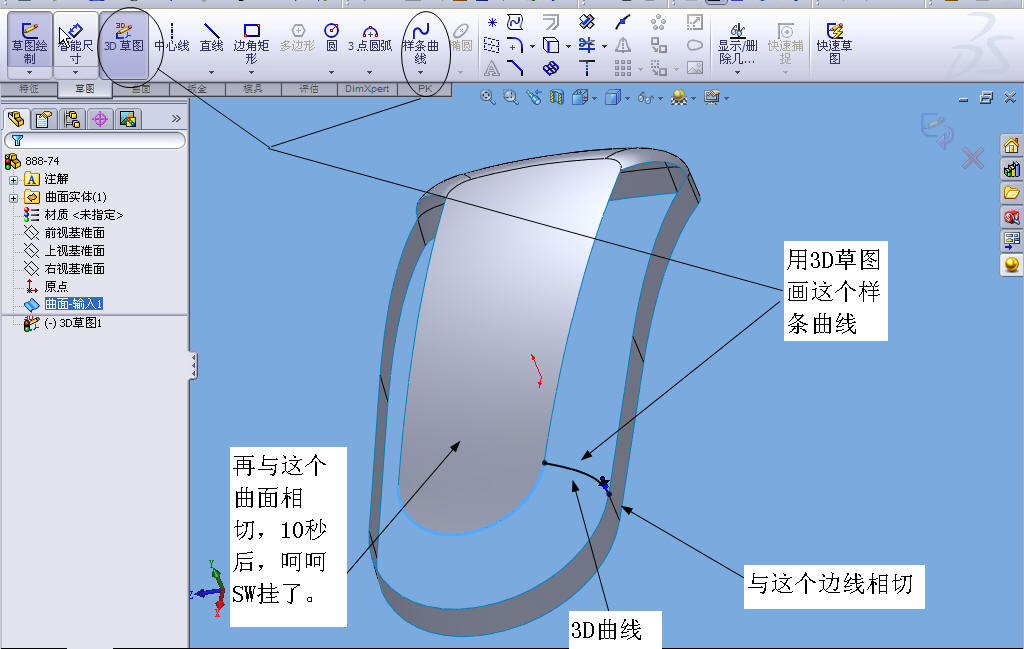Open the ConfigurationManager tab icon
Screen dimensions: 1024x649
pos(72,119)
